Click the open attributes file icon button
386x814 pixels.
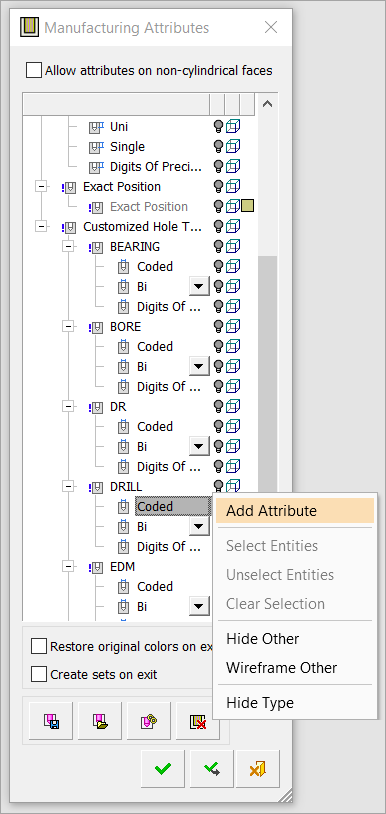pos(100,721)
